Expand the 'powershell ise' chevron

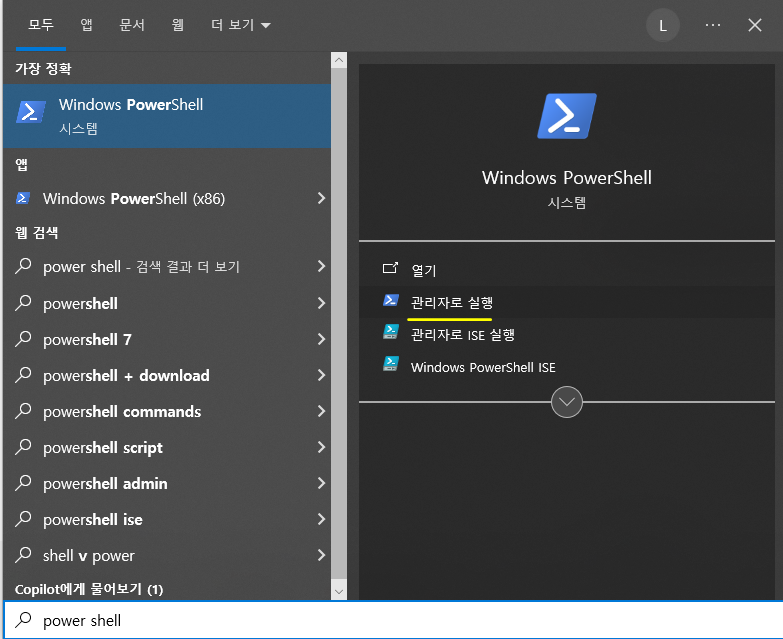point(322,519)
